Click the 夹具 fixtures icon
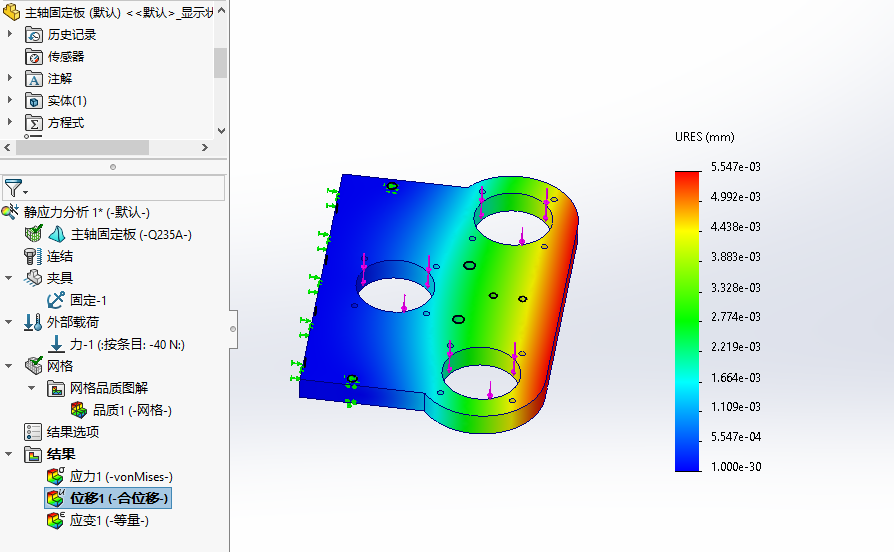The height and width of the screenshot is (552, 894). (33, 278)
